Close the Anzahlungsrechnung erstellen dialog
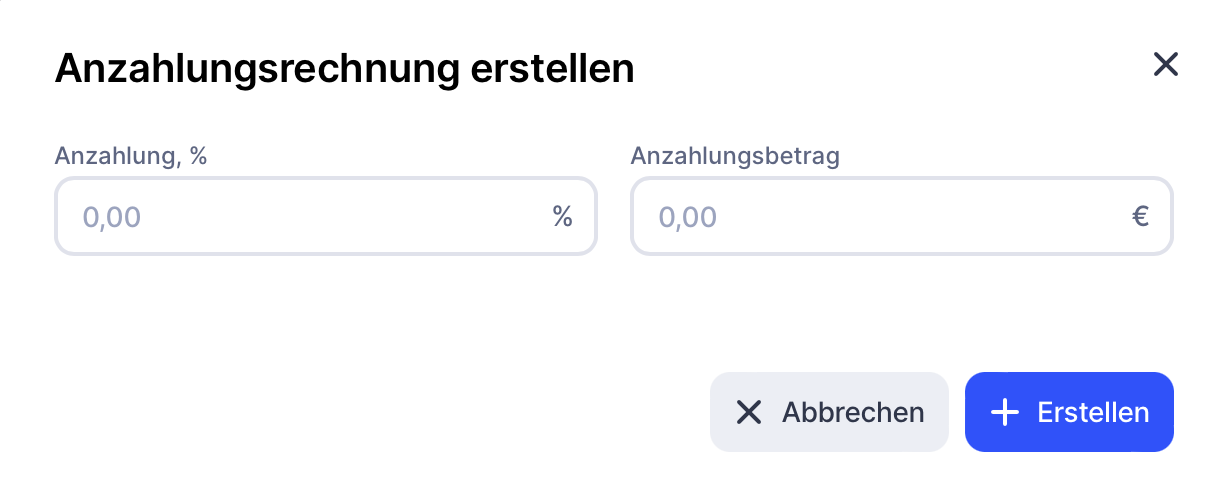The image size is (1224, 498). 1165,65
